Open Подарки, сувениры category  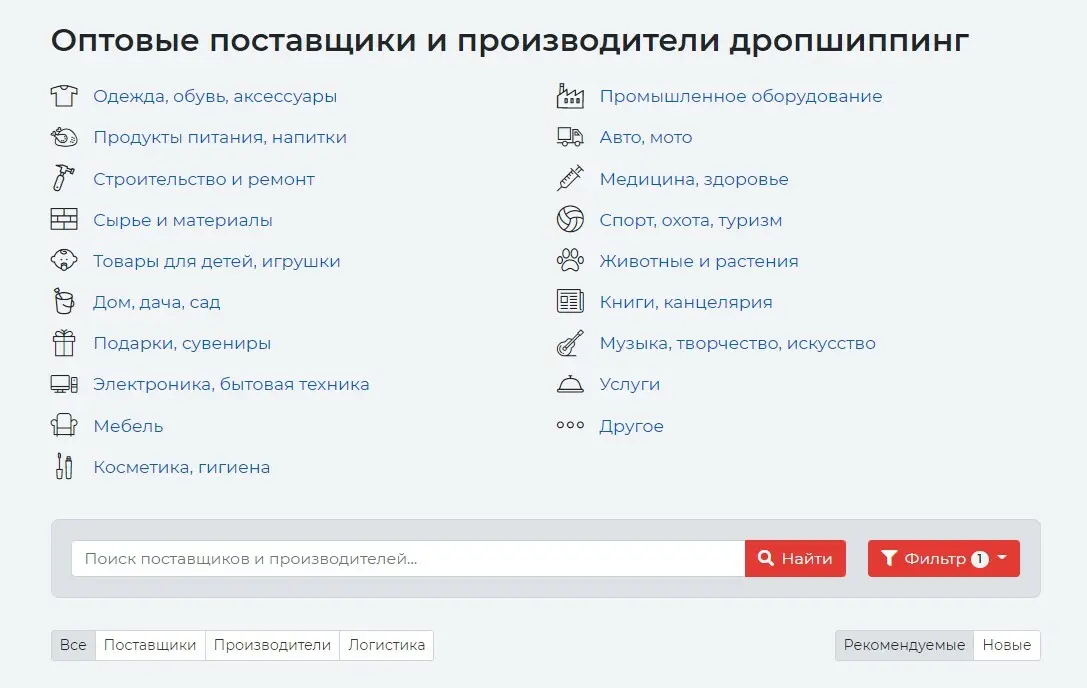tap(182, 343)
